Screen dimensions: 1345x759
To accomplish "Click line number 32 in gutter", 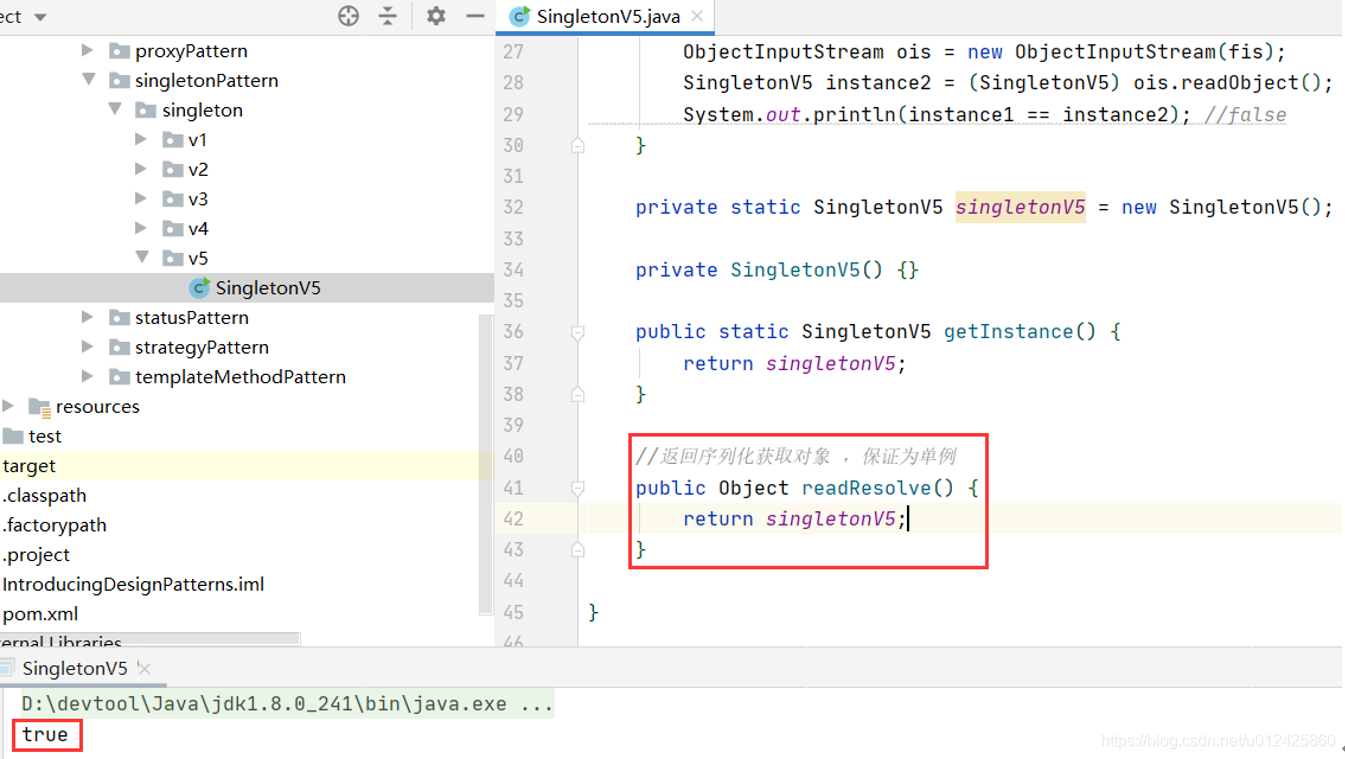I will (513, 207).
